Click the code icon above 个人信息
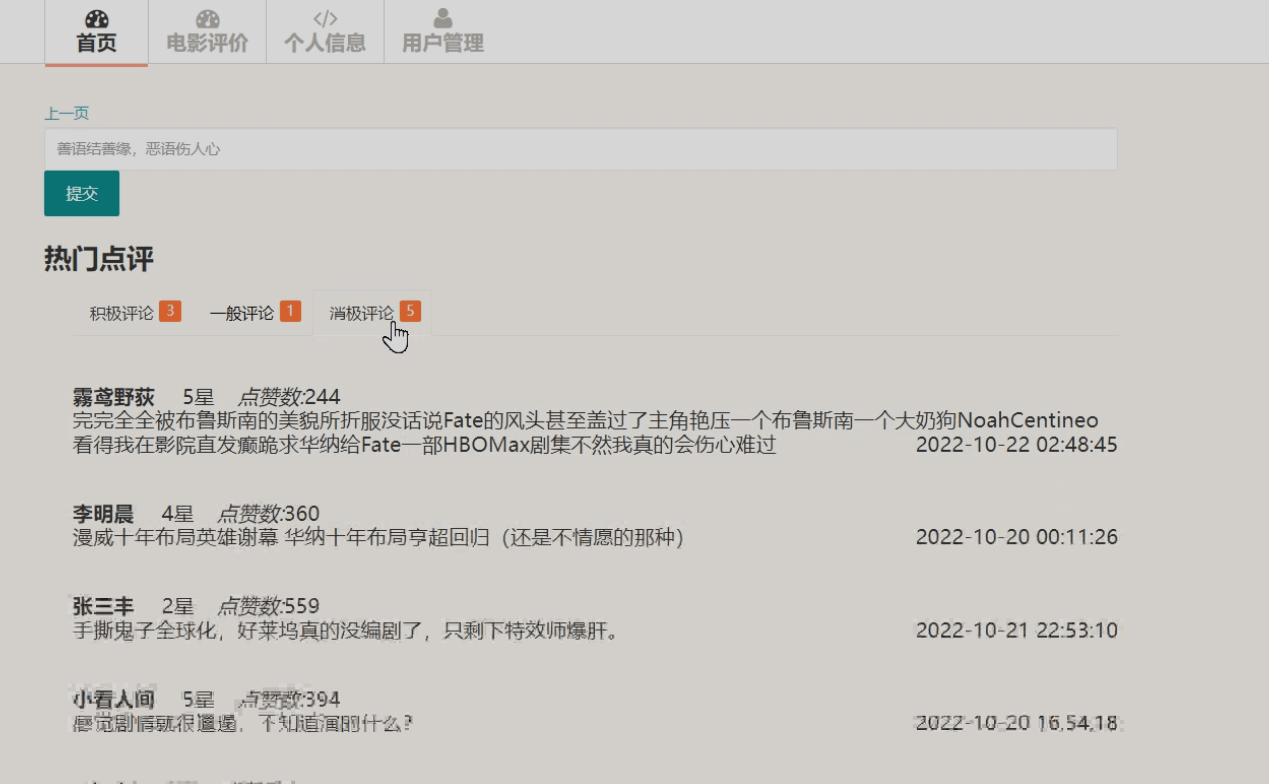 tap(325, 19)
